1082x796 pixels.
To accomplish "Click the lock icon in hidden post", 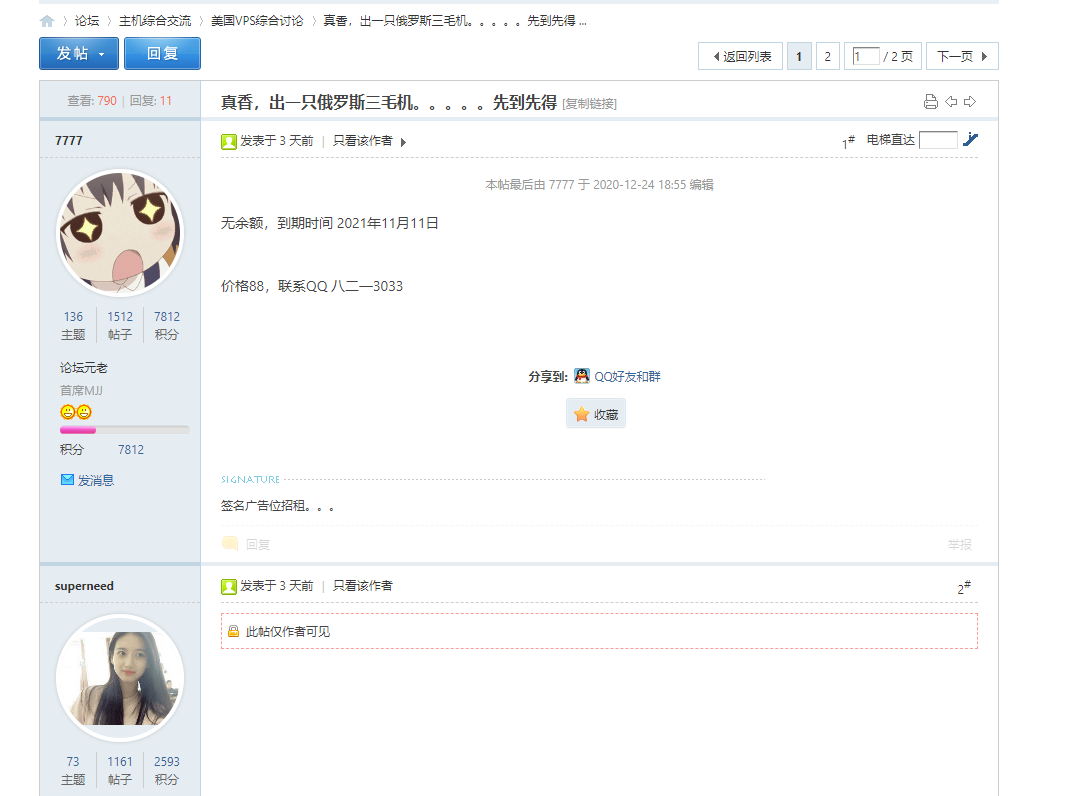I will click(233, 631).
